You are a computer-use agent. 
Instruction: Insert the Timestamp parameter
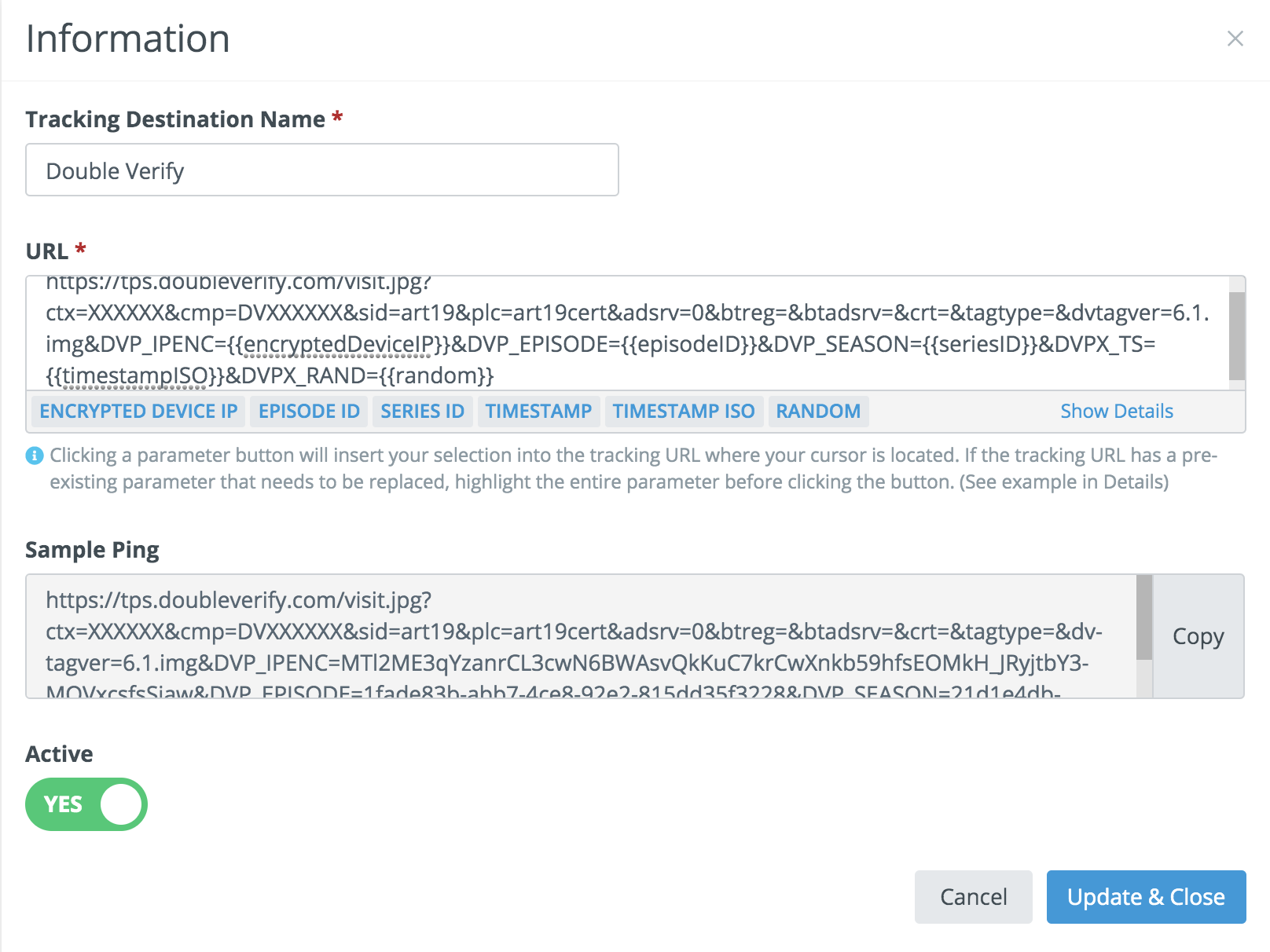[538, 412]
